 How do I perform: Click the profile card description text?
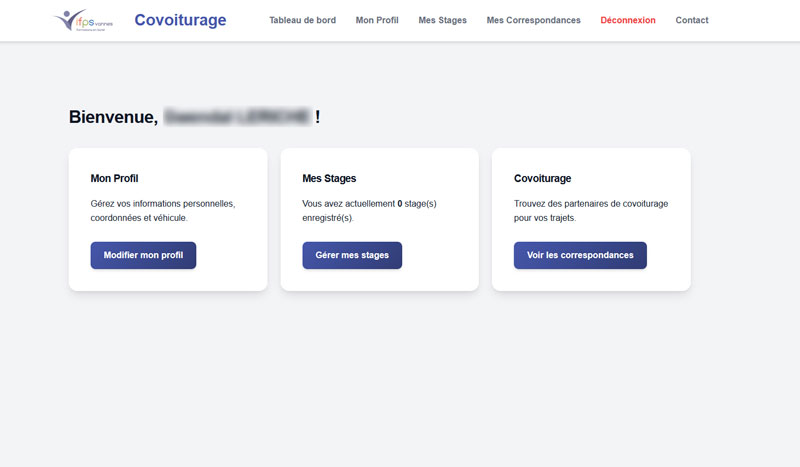(x=162, y=210)
